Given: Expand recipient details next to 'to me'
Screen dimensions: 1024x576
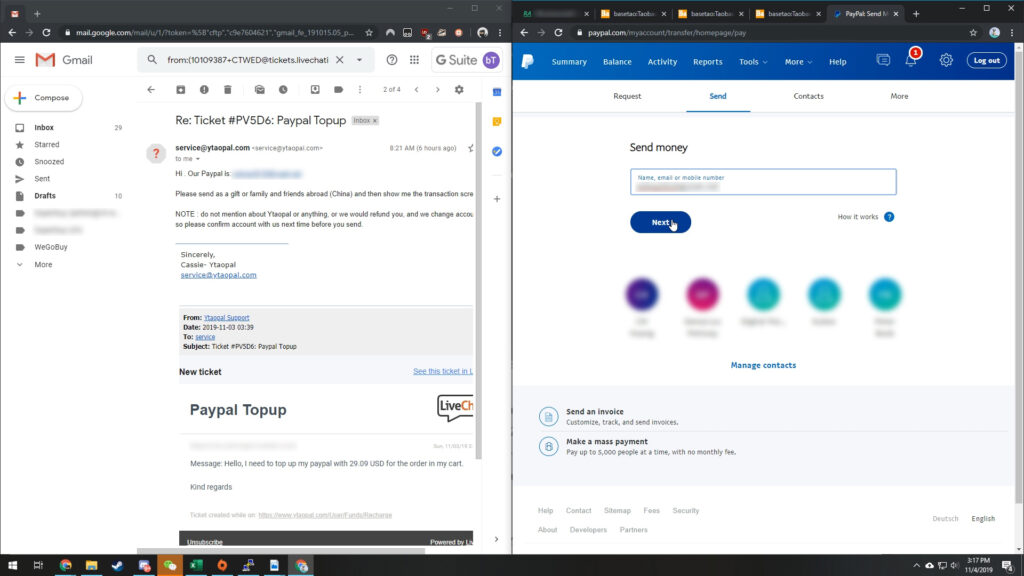Looking at the screenshot, I should coord(198,159).
